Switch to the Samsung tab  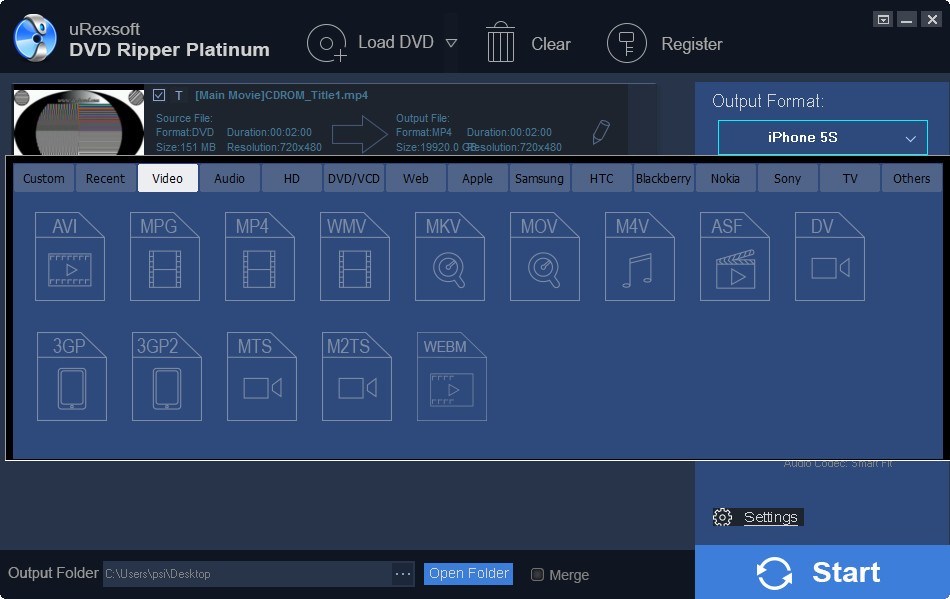539,178
